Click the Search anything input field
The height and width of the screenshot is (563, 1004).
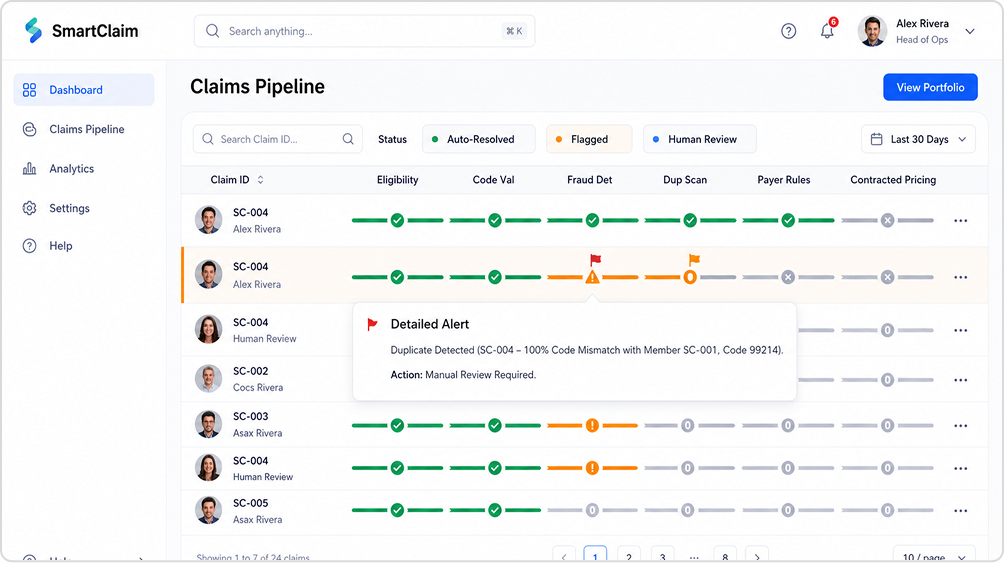tap(364, 31)
